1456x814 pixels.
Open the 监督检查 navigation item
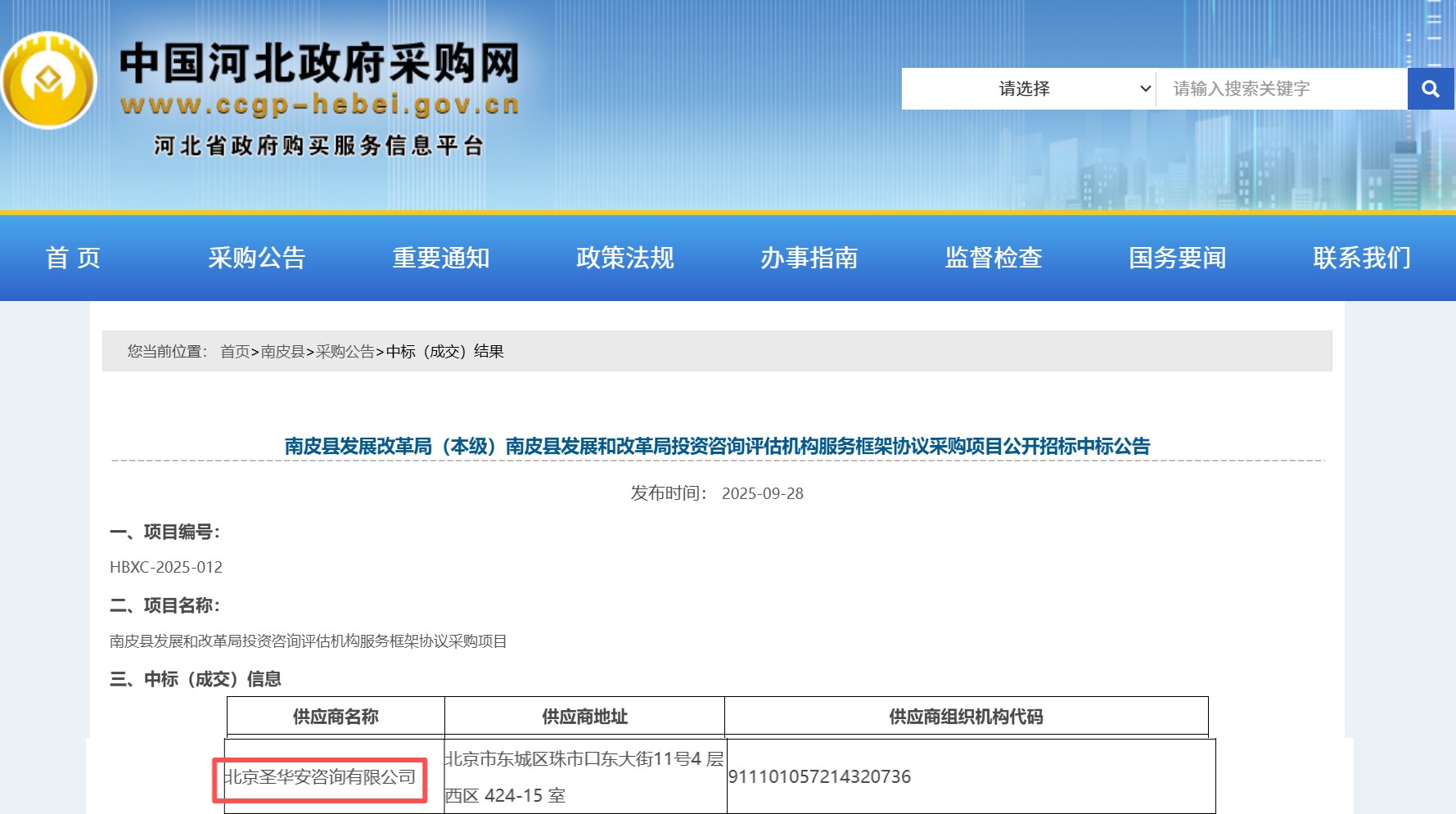click(x=994, y=258)
